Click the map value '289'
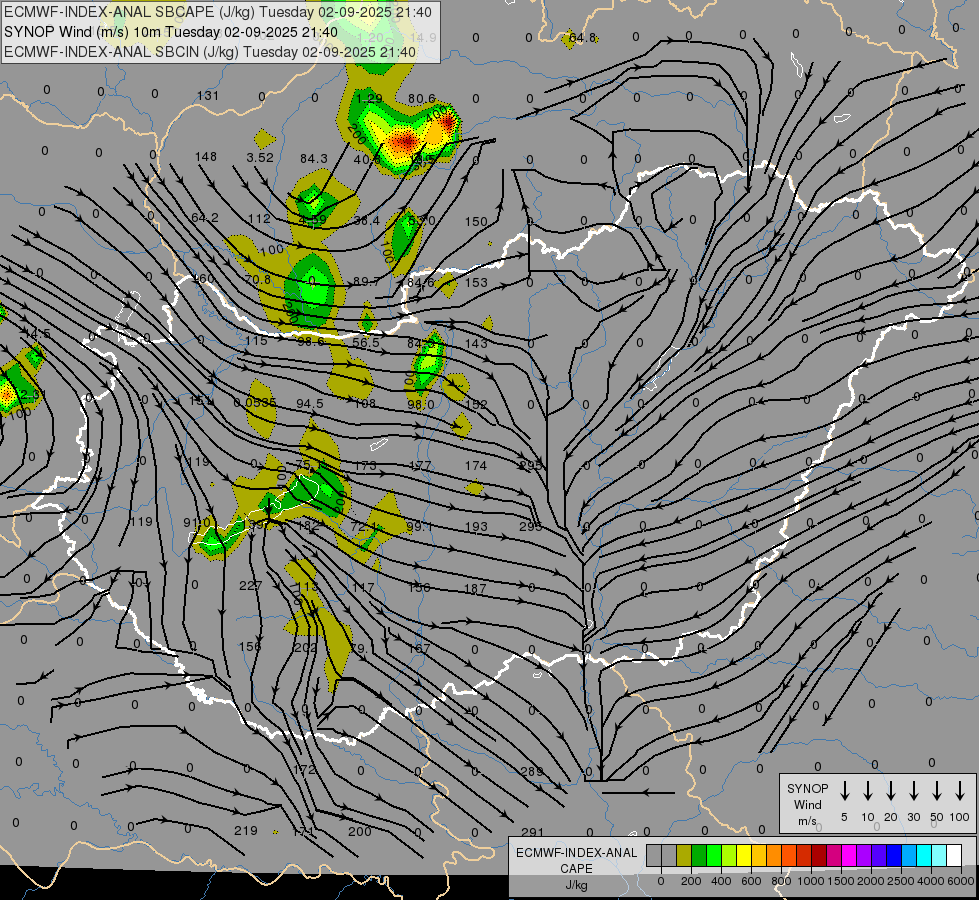979x900 pixels. coord(532,771)
